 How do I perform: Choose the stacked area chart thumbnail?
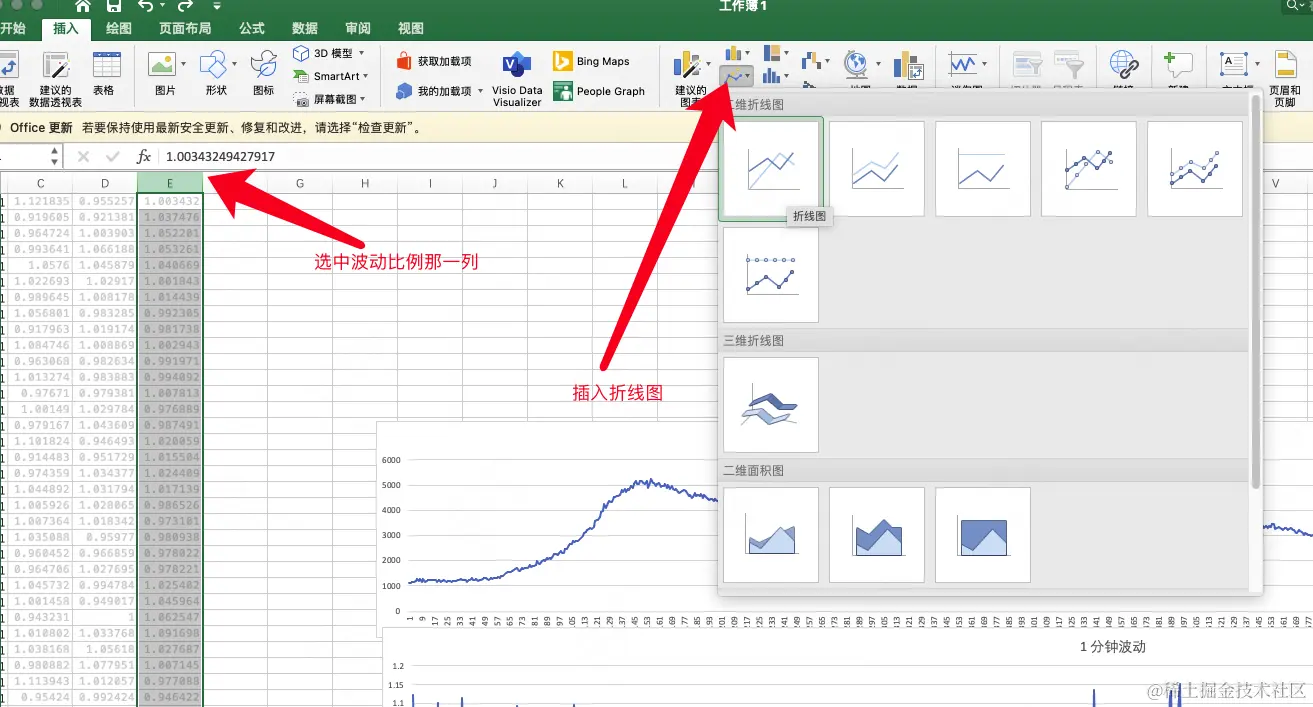[877, 535]
